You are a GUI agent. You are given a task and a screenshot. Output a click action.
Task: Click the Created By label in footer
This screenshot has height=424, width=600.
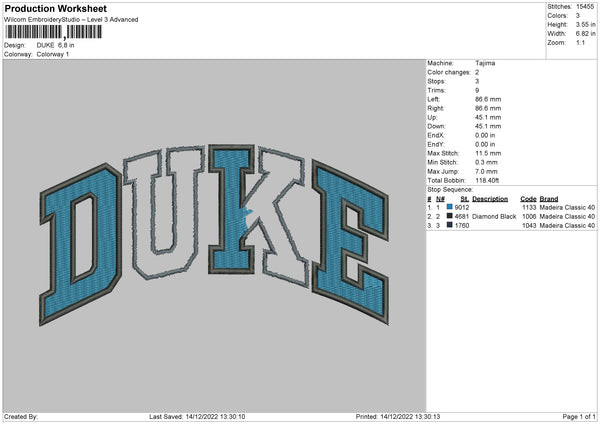[21, 416]
